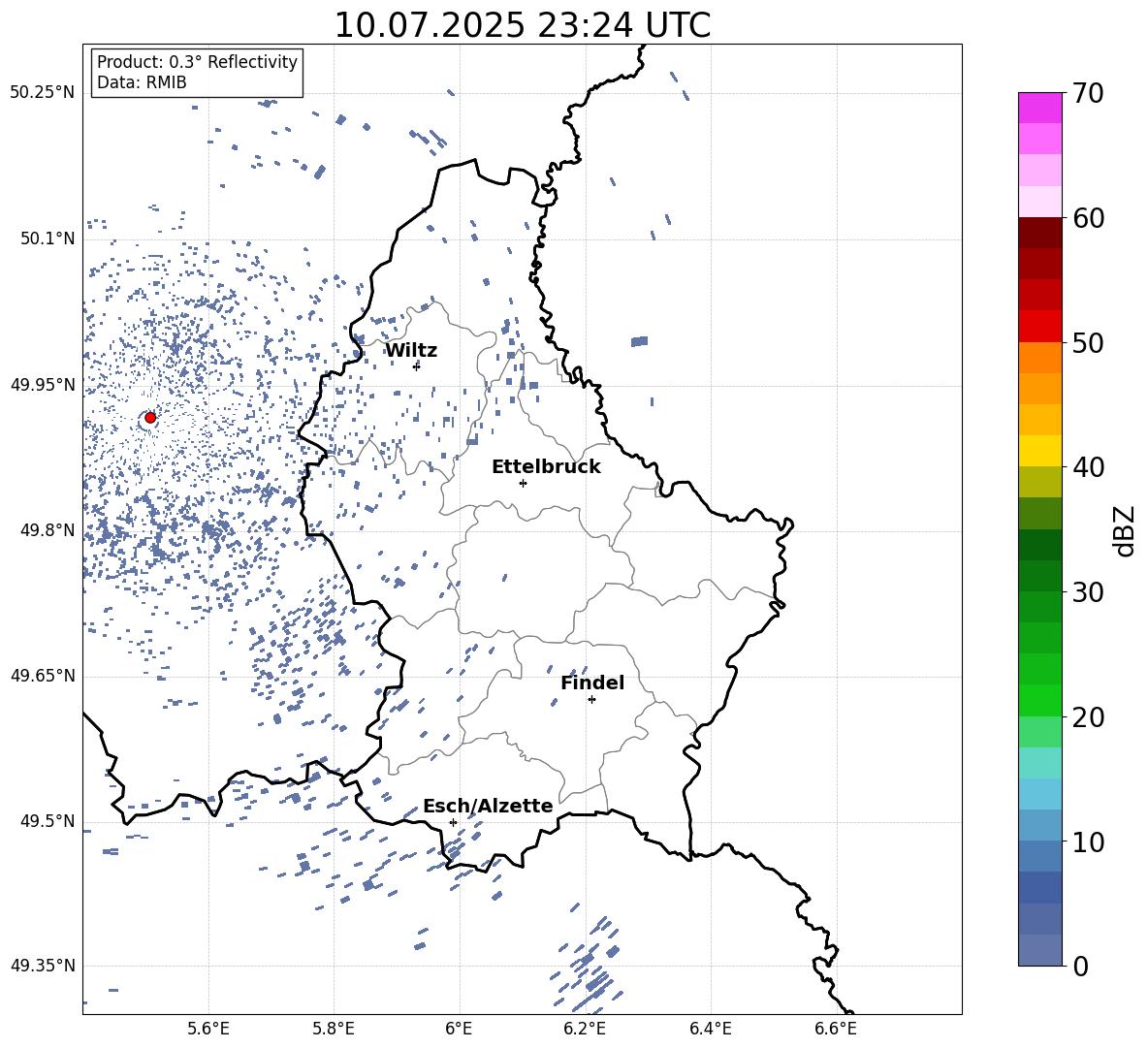Click the dBZ colorbar axis label
Image resolution: width=1148 pixels, height=1048 pixels.
coord(1126,531)
